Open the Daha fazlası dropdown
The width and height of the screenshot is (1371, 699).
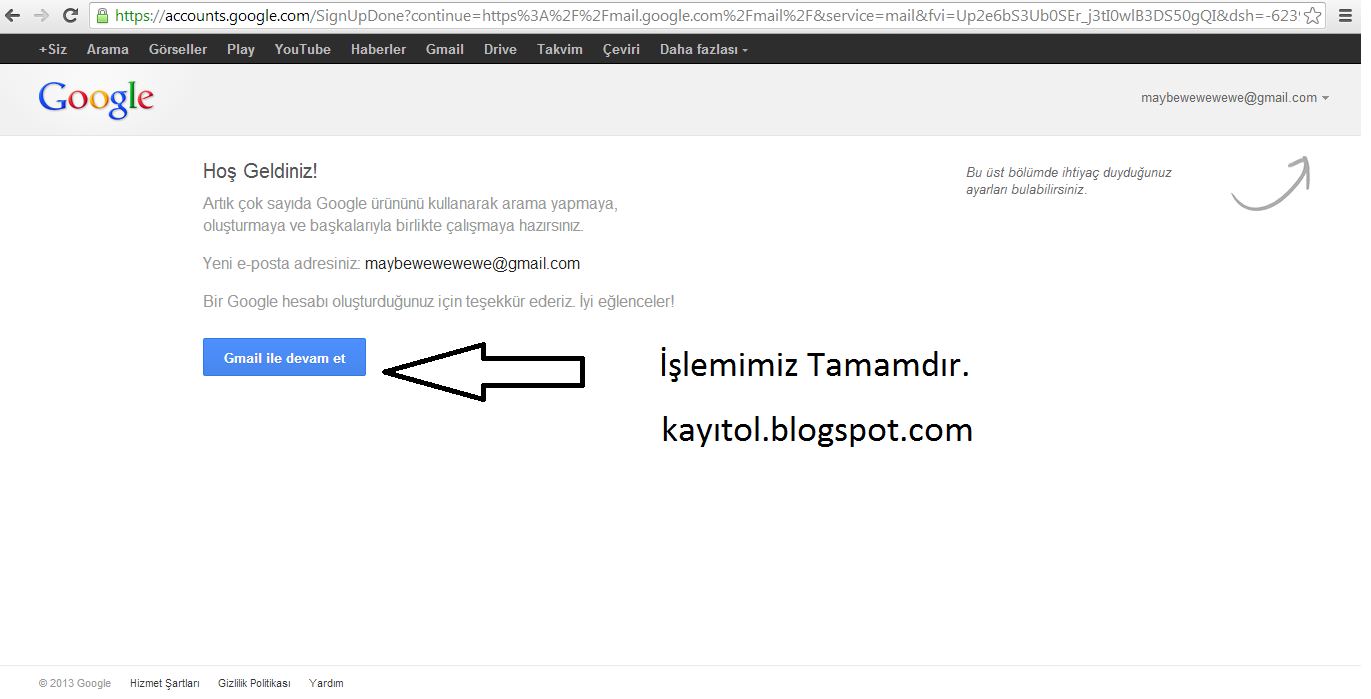coord(702,47)
